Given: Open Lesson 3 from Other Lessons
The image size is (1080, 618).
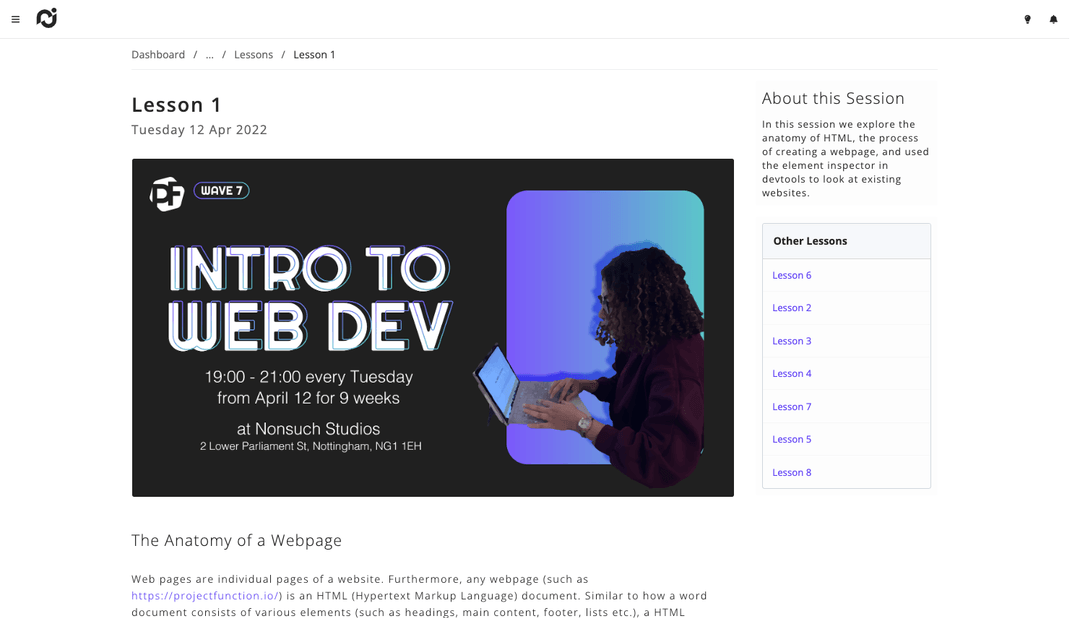Looking at the screenshot, I should click(791, 341).
